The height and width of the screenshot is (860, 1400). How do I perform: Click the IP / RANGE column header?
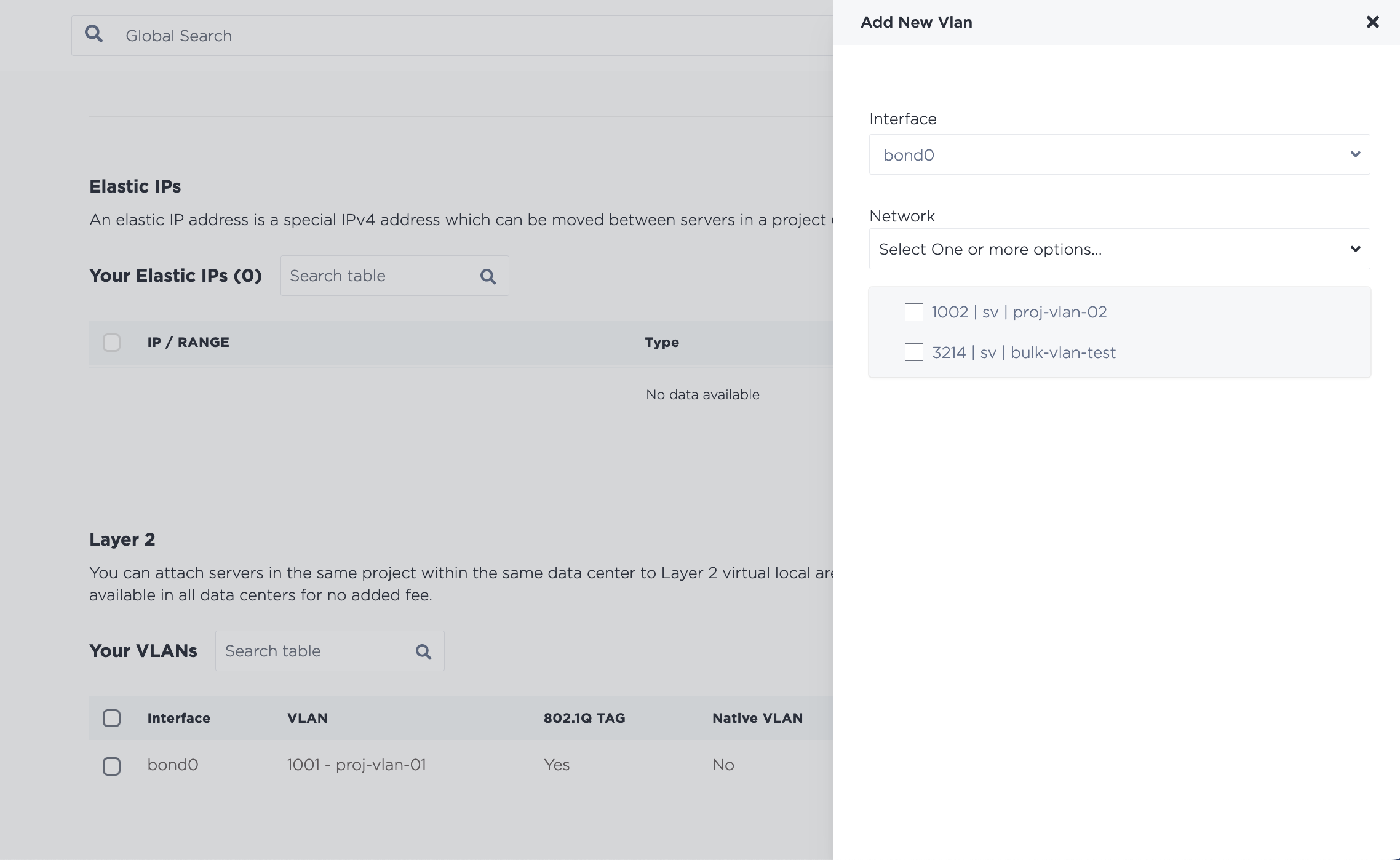(188, 342)
